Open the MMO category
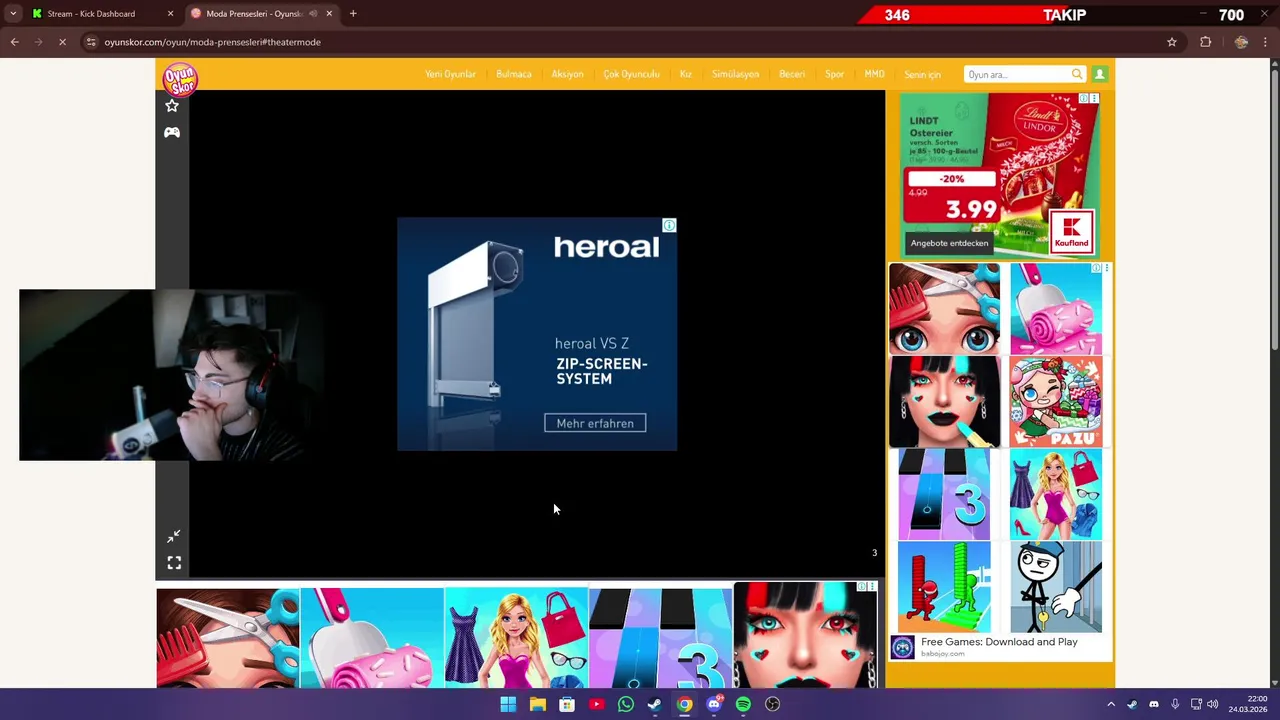This screenshot has height=720, width=1280. (874, 74)
